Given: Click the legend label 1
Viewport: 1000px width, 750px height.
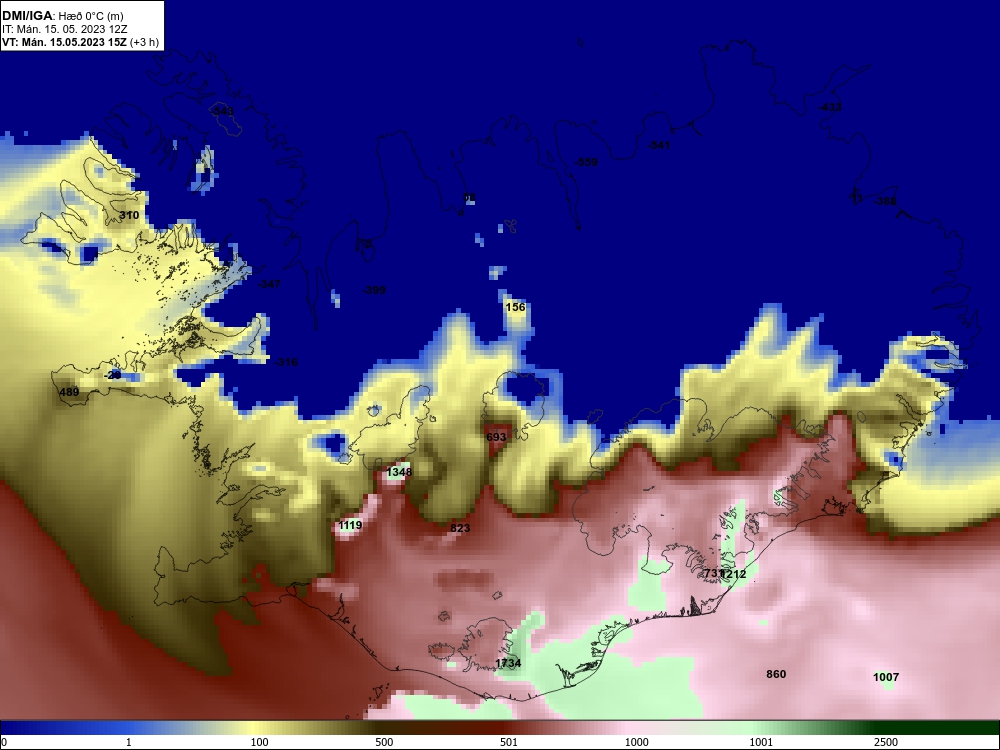Looking at the screenshot, I should pos(129,742).
